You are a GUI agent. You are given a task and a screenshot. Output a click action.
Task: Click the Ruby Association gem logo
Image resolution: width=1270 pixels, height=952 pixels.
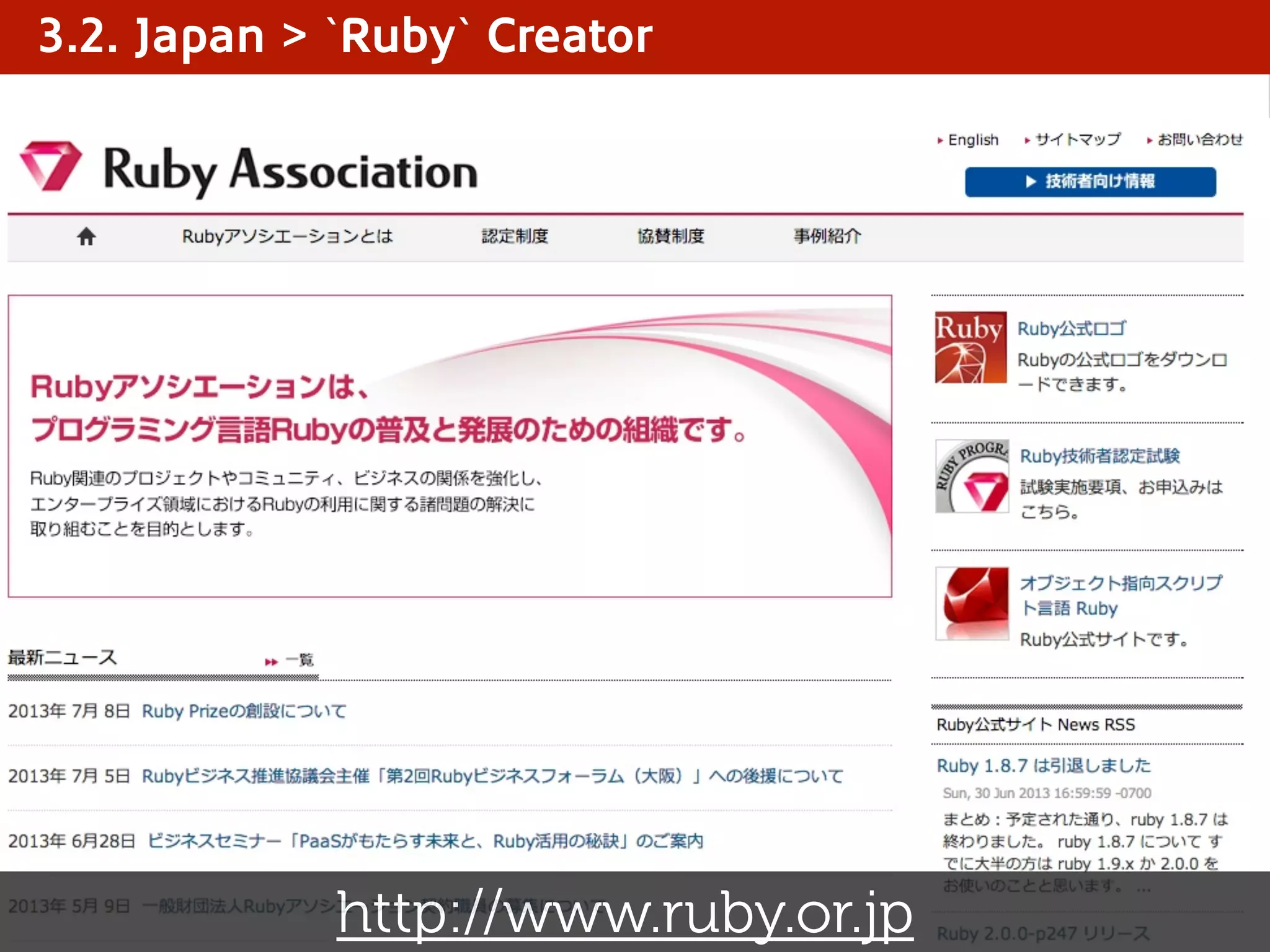[51, 165]
